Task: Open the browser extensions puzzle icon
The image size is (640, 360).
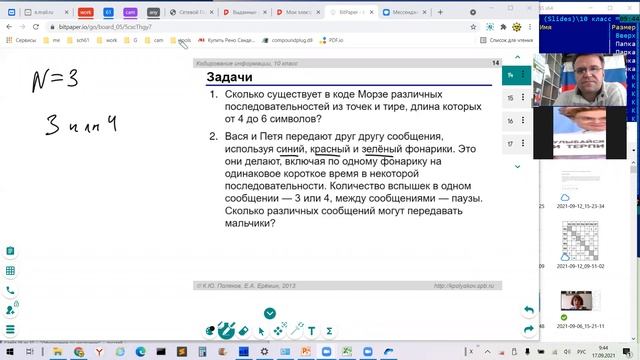Action: [x=503, y=27]
